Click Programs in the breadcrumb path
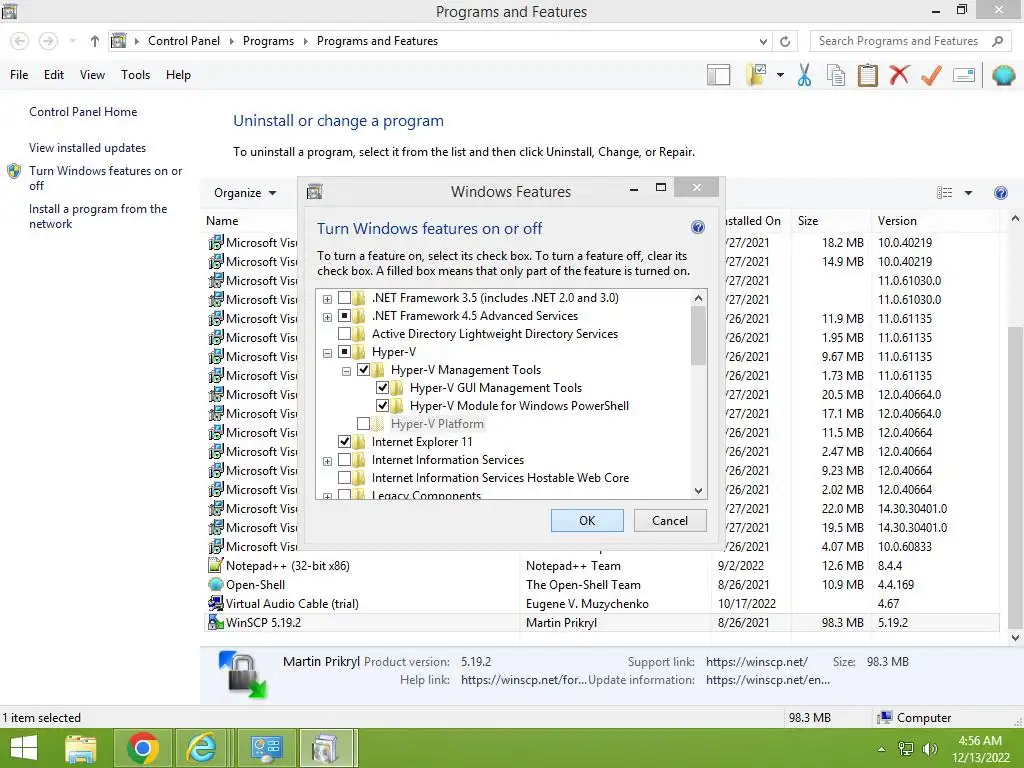Screen dimensions: 1024x768 [268, 40]
